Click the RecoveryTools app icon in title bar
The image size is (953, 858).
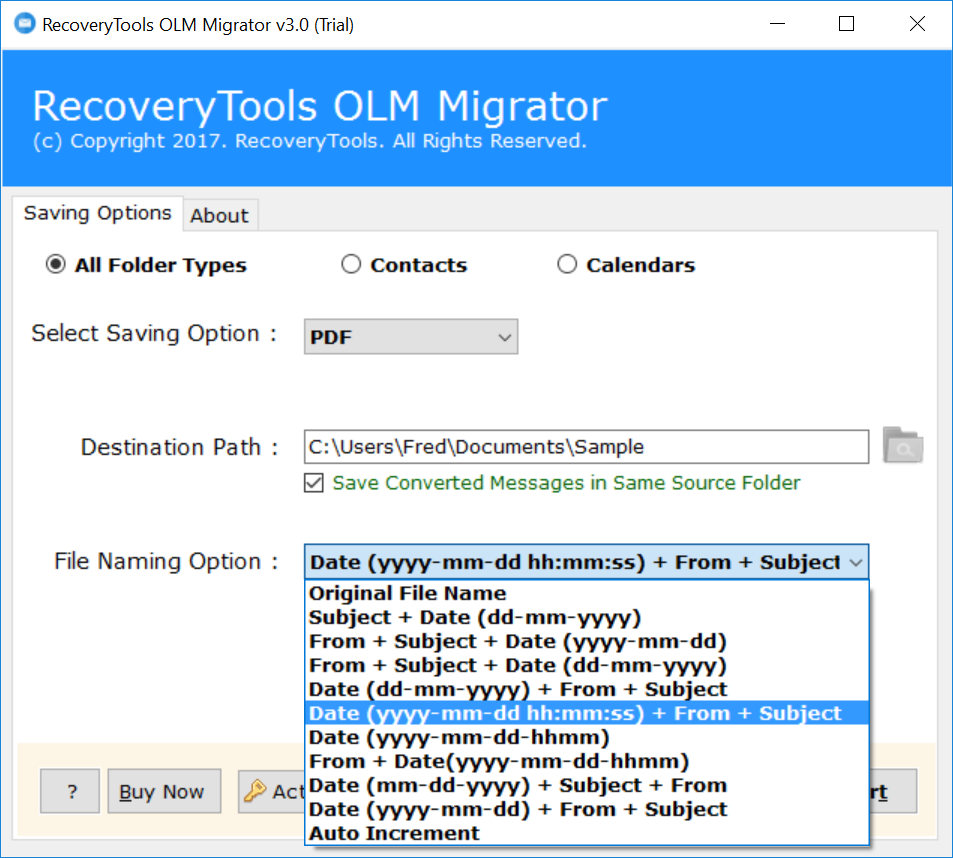pos(24,24)
